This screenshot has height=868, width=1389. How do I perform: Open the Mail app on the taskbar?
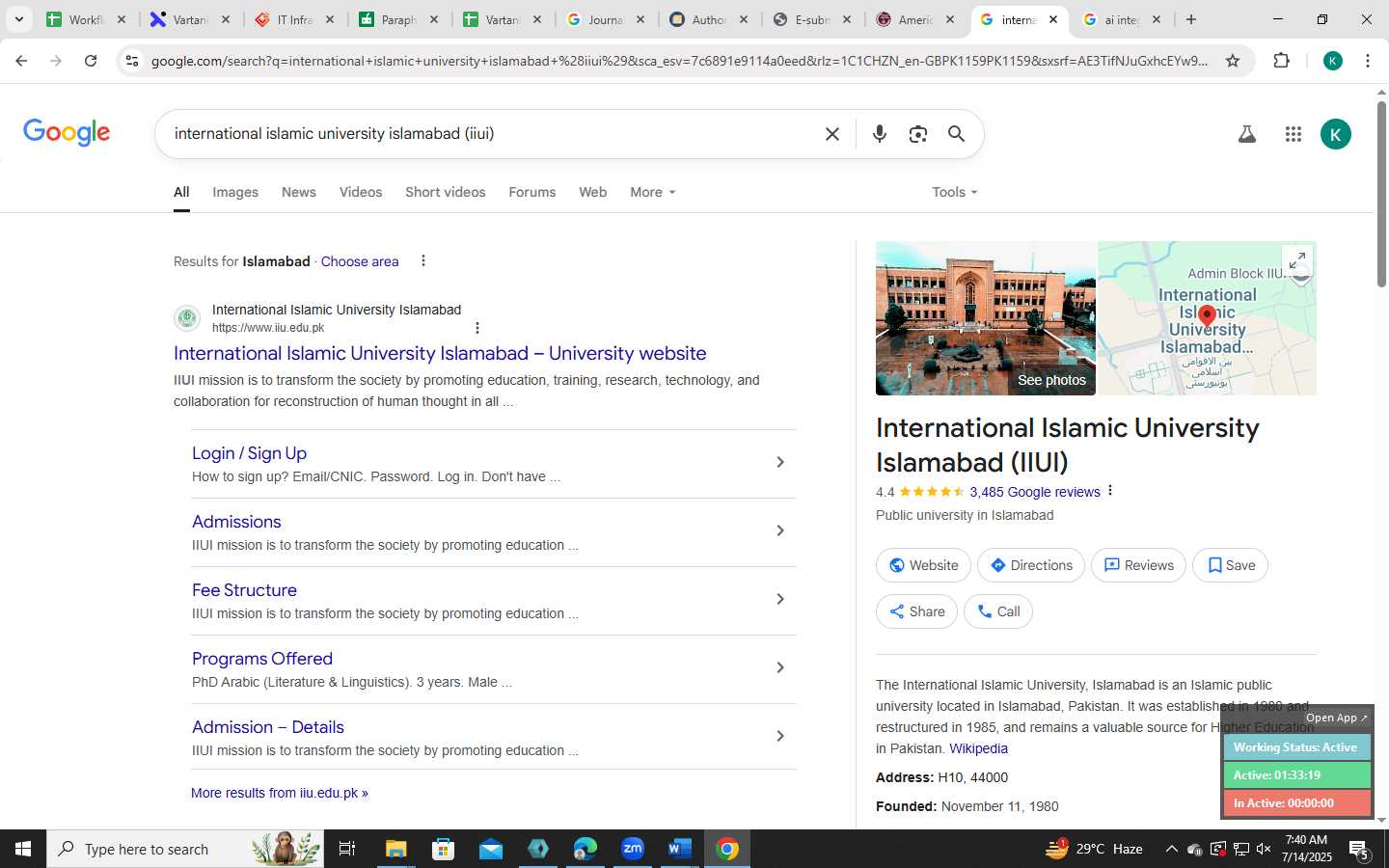pos(491,849)
